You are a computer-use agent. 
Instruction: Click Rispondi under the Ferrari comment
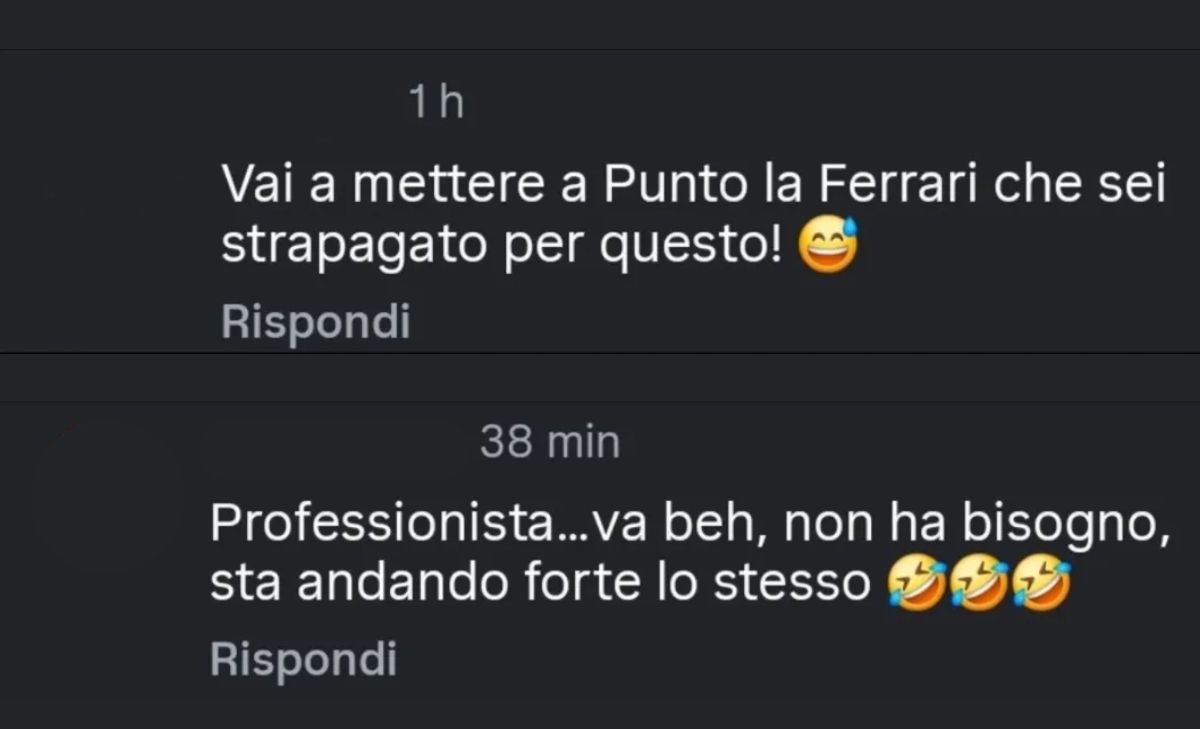pos(316,322)
